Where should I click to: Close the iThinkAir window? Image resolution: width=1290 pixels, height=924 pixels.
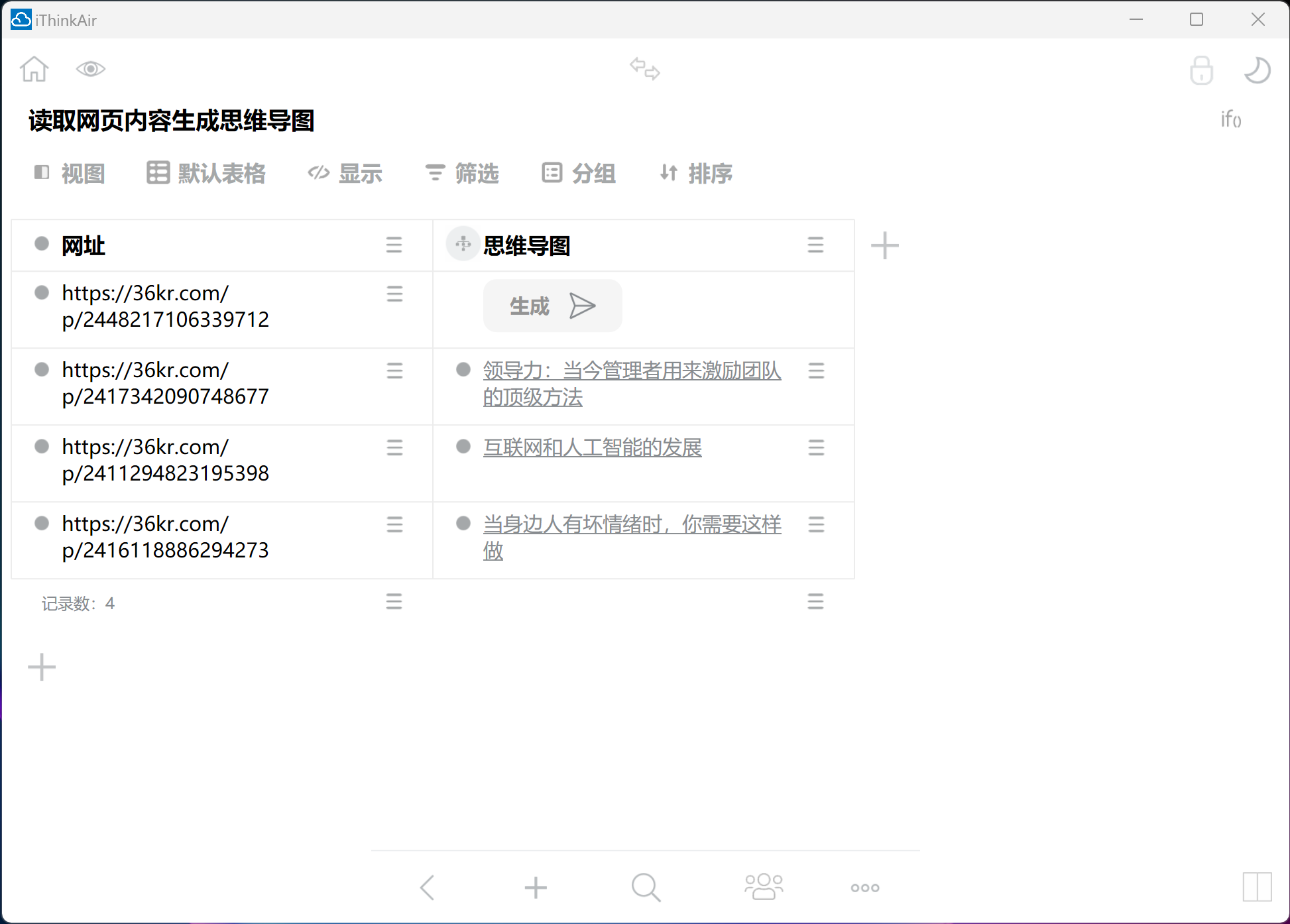[1258, 19]
